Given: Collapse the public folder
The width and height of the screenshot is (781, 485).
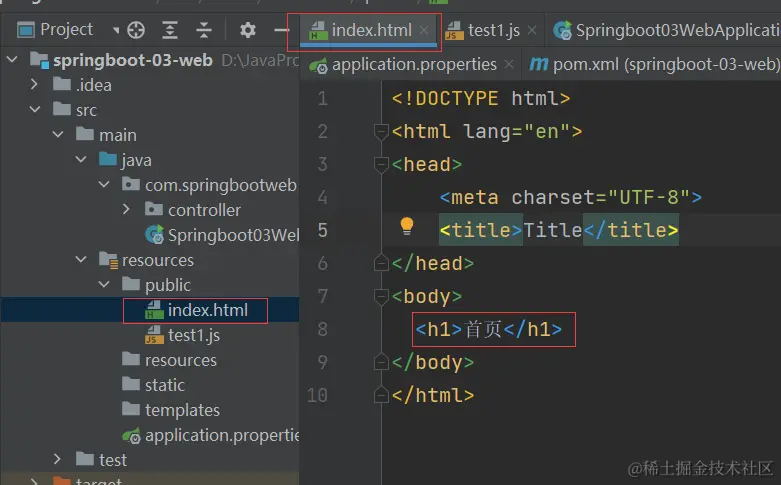Looking at the screenshot, I should pyautogui.click(x=104, y=284).
